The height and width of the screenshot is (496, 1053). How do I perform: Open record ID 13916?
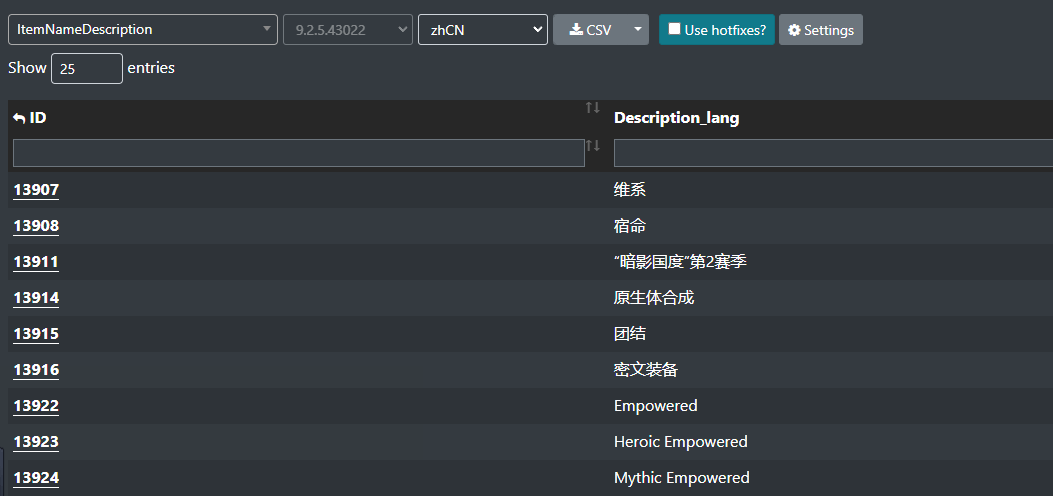pos(36,370)
